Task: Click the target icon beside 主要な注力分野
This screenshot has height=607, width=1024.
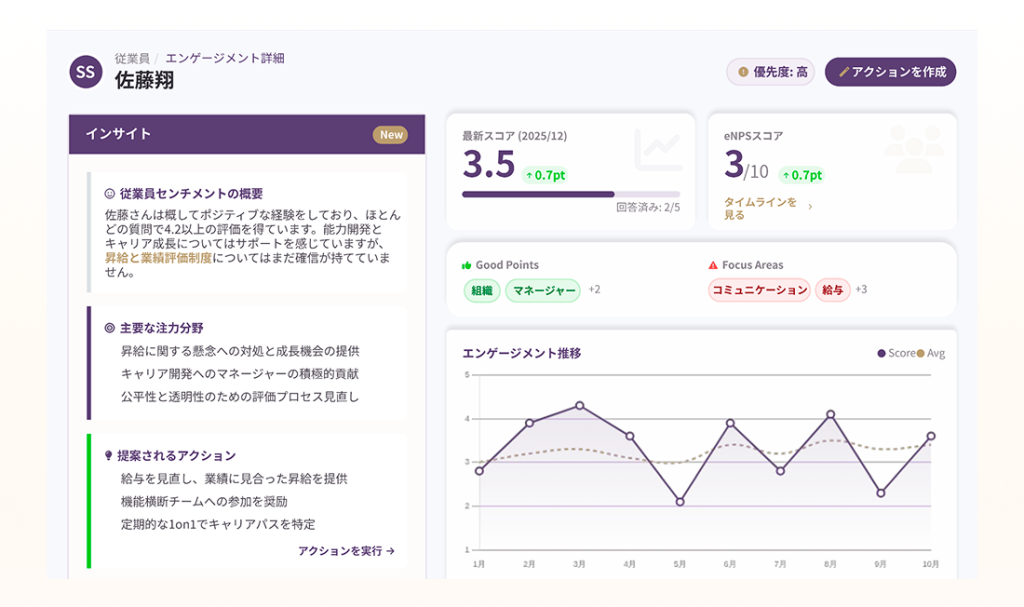Action: (110, 328)
